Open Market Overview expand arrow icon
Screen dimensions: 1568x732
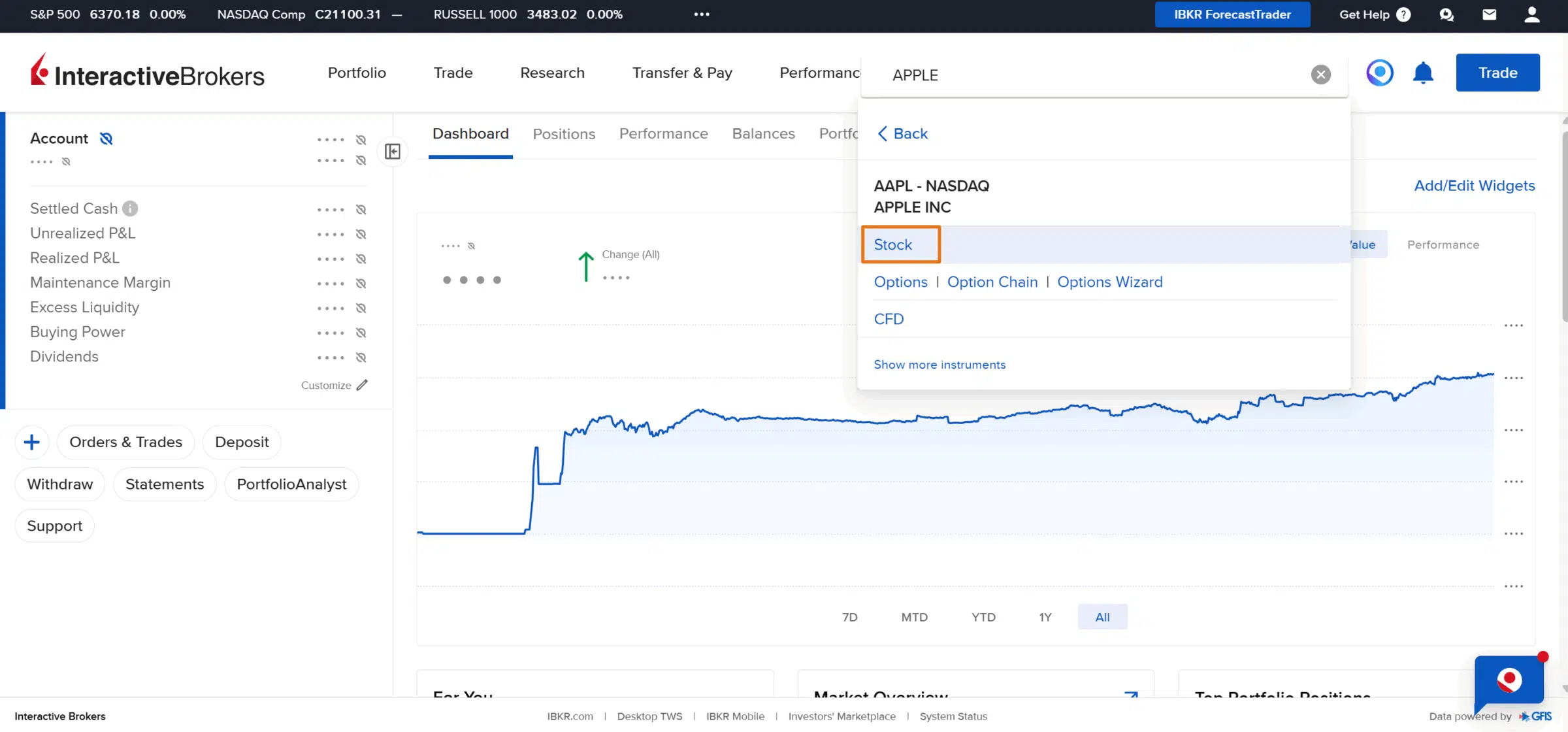click(1131, 695)
